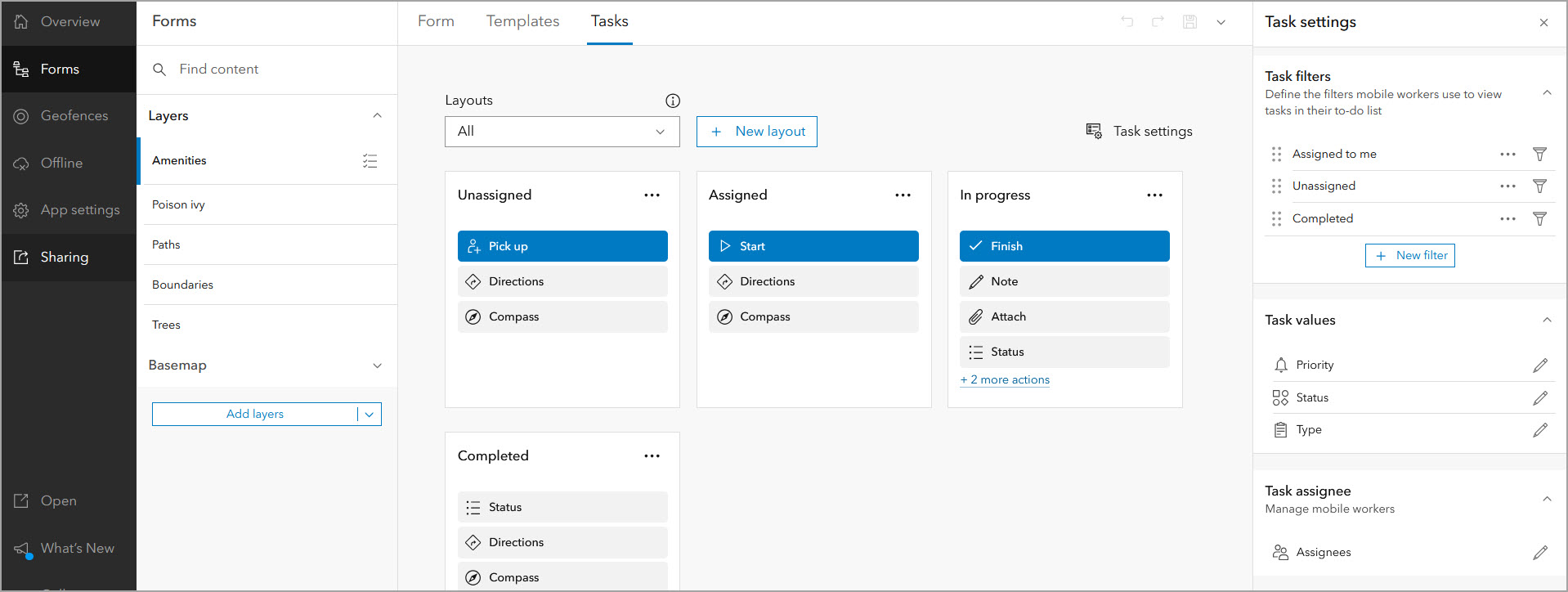Image resolution: width=1568 pixels, height=592 pixels.
Task: Open the Completed filter options ellipsis
Action: [x=1508, y=219]
